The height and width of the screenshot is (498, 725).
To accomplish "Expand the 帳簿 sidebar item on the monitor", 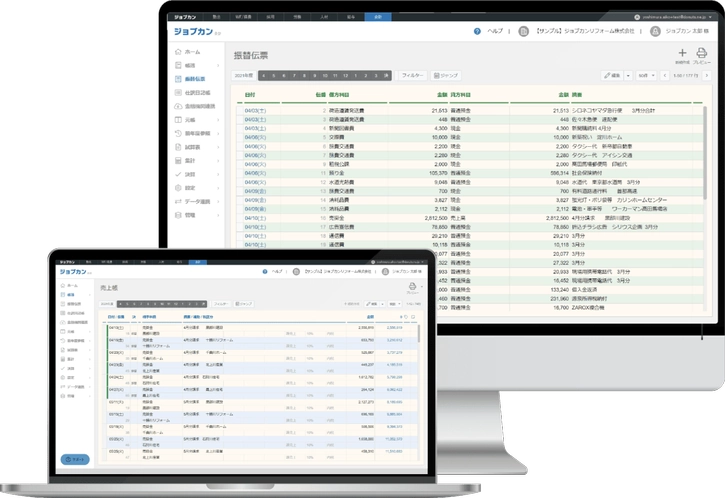I will click(218, 66).
